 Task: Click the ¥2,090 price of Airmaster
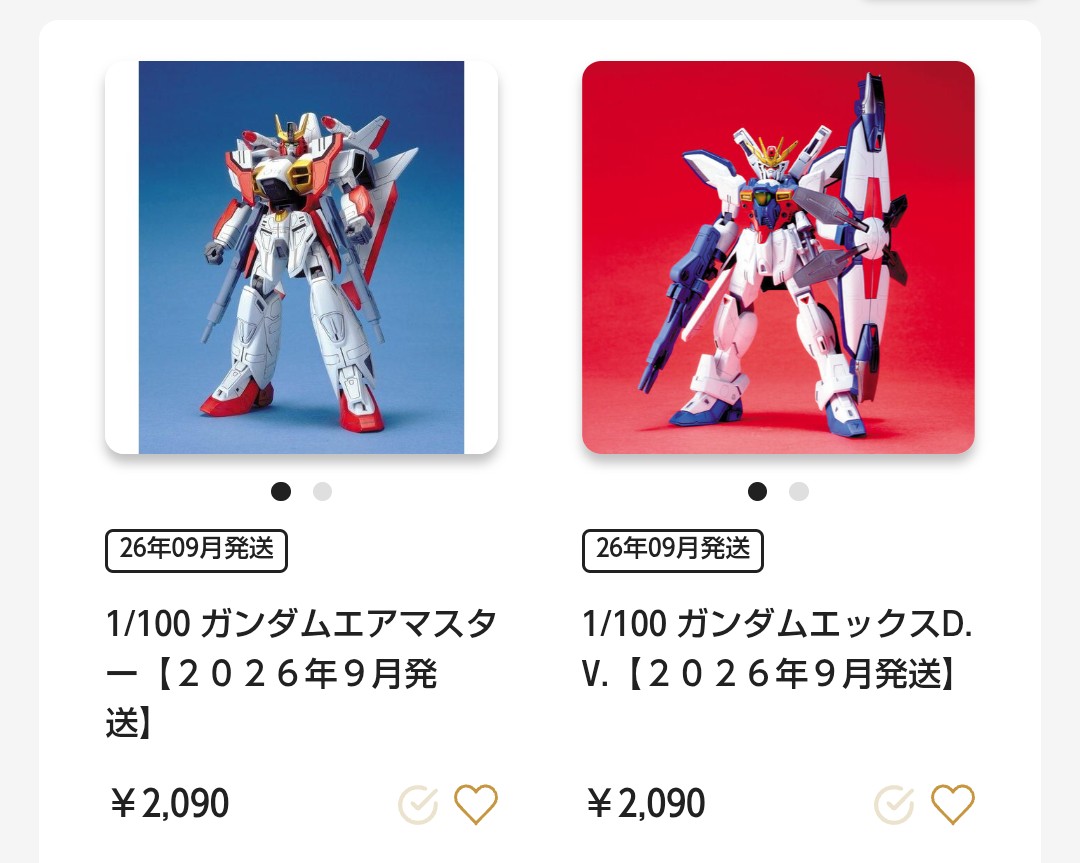[x=169, y=803]
